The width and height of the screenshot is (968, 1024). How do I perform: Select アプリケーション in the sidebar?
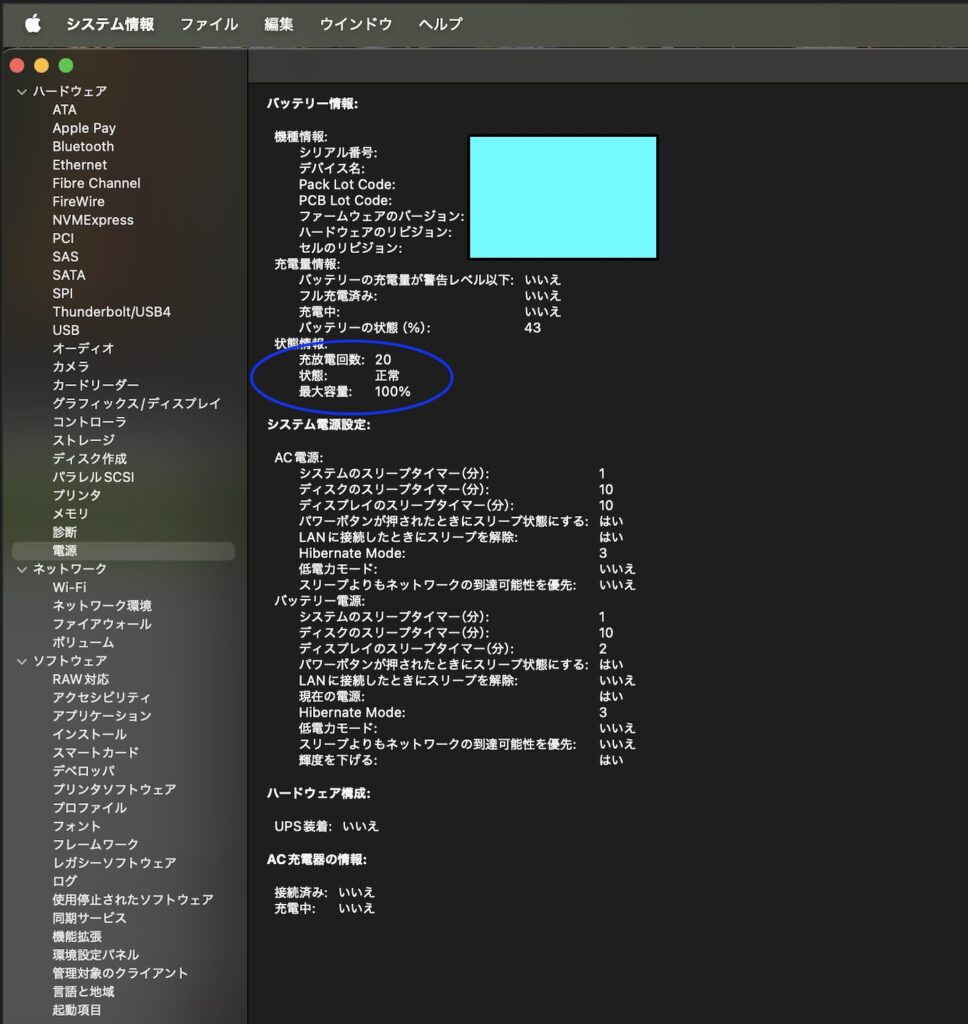102,716
